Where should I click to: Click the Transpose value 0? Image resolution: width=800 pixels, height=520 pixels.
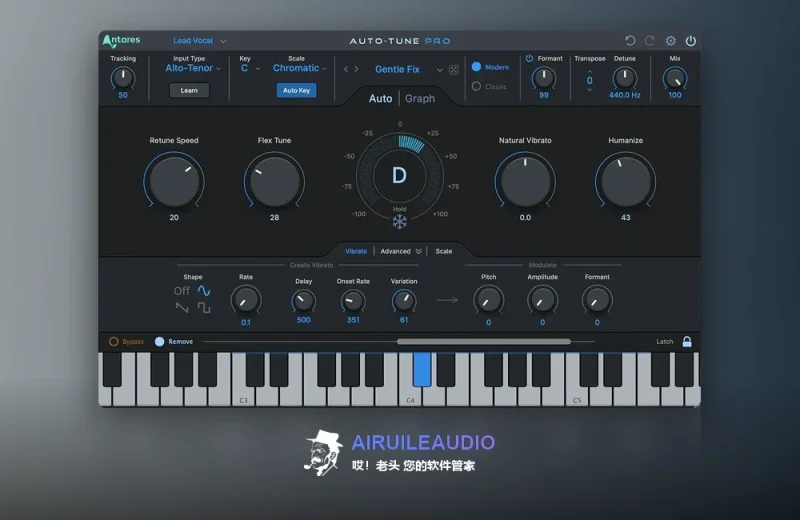coord(590,81)
